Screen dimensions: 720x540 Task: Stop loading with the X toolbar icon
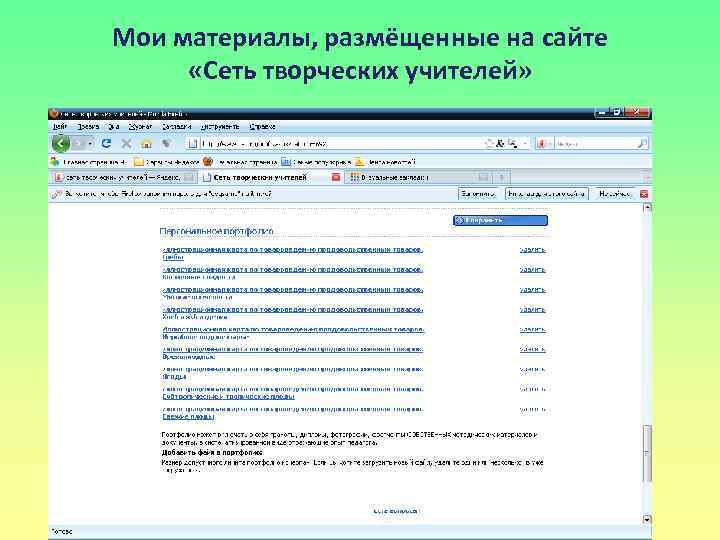click(126, 144)
